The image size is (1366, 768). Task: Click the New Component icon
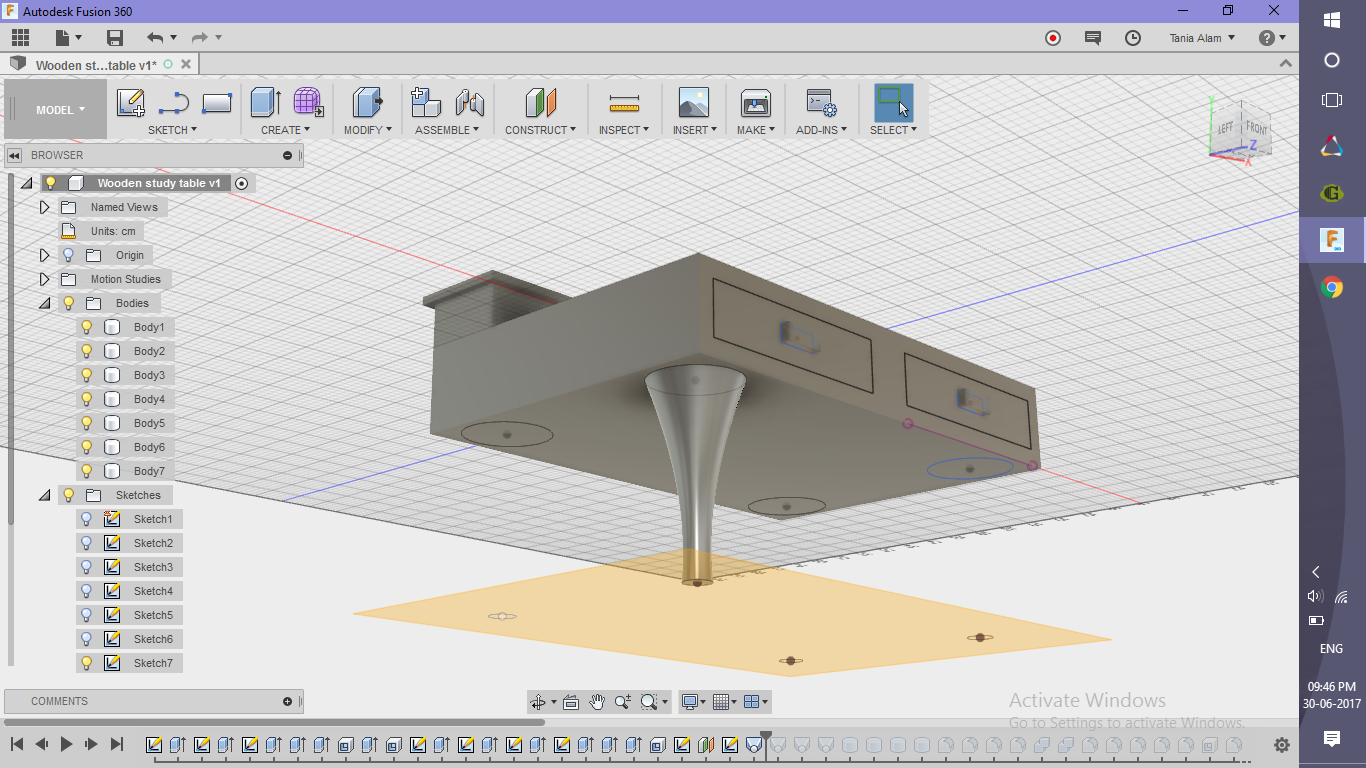(426, 103)
